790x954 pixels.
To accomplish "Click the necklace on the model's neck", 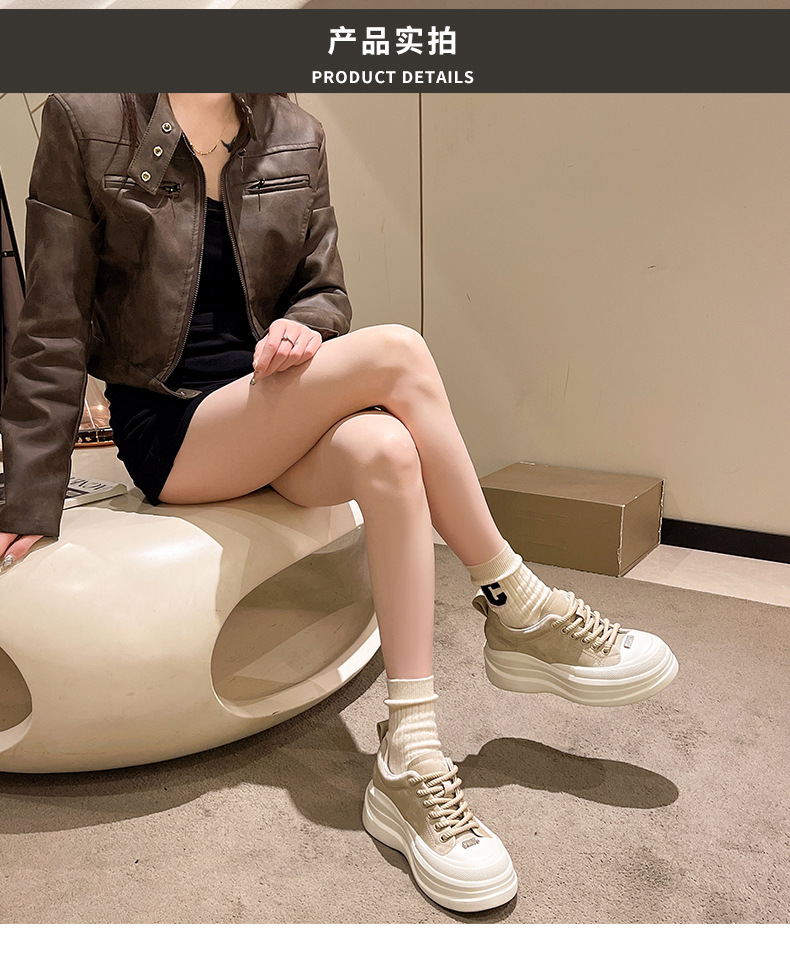I will pyautogui.click(x=210, y=145).
